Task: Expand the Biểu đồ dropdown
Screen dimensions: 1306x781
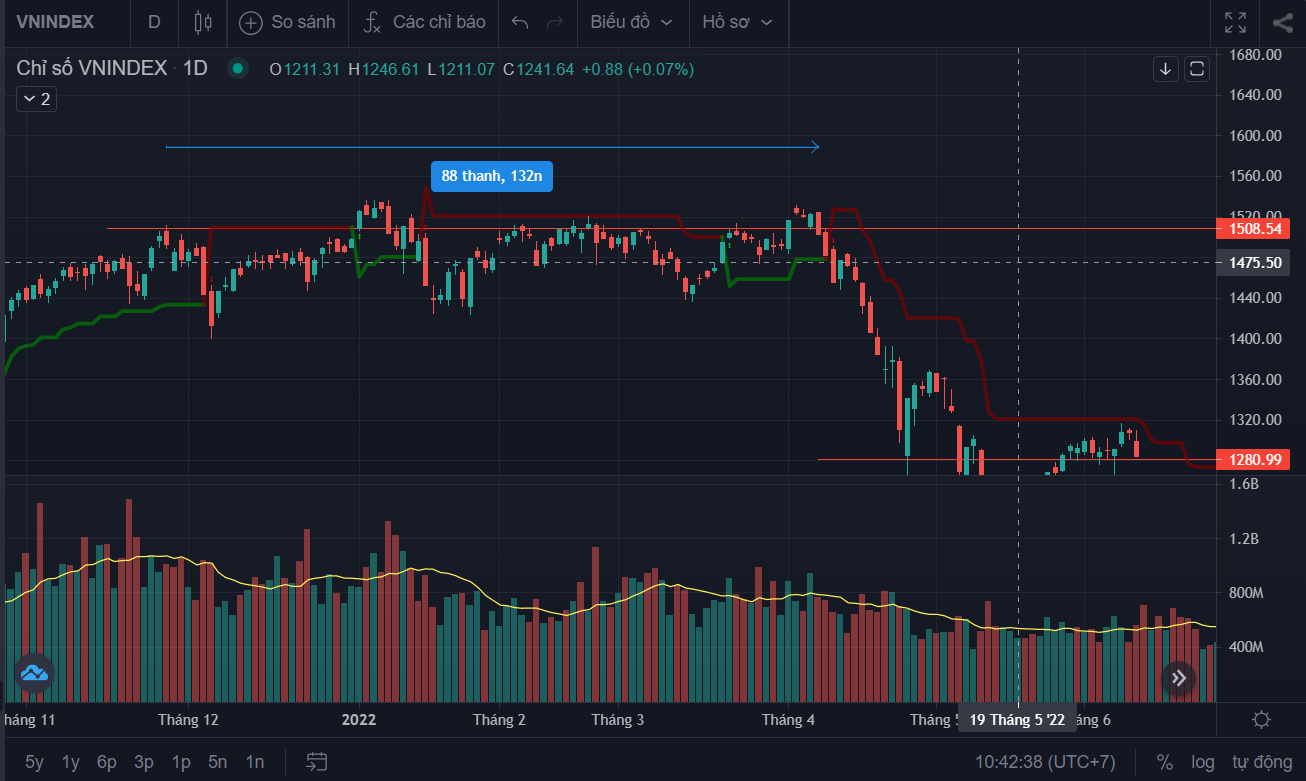Action: (x=631, y=22)
